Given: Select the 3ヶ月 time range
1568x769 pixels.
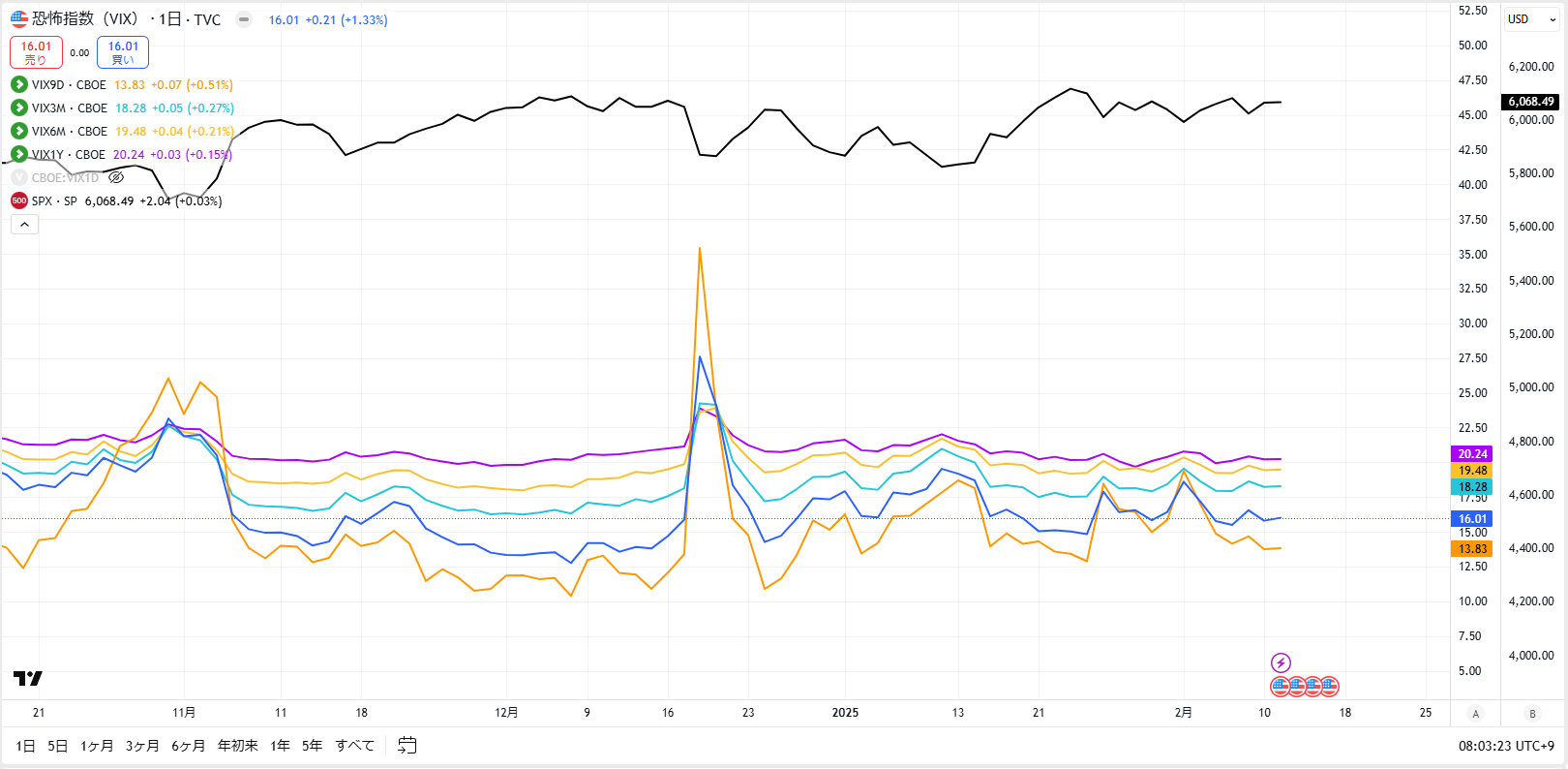Looking at the screenshot, I should click(x=142, y=746).
